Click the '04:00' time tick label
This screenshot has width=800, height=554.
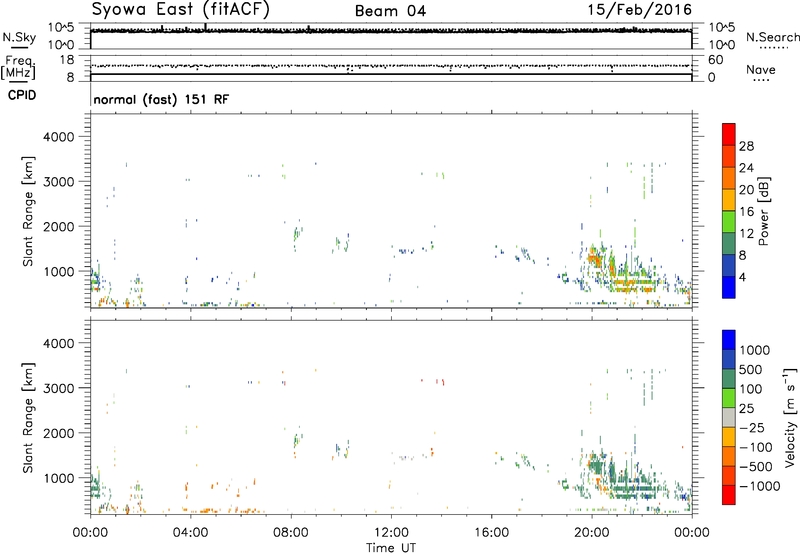coord(190,533)
